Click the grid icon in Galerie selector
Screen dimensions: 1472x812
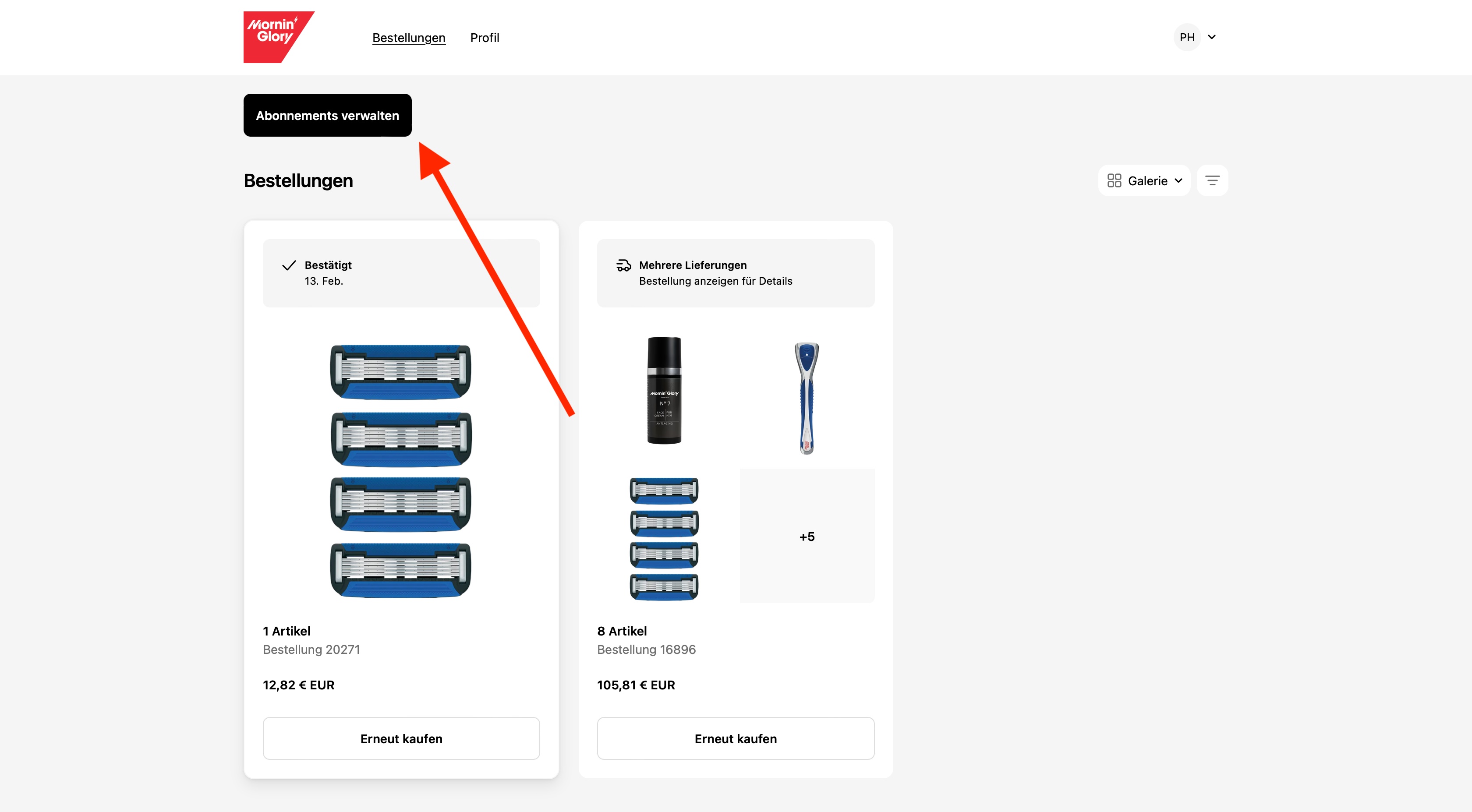click(1114, 180)
